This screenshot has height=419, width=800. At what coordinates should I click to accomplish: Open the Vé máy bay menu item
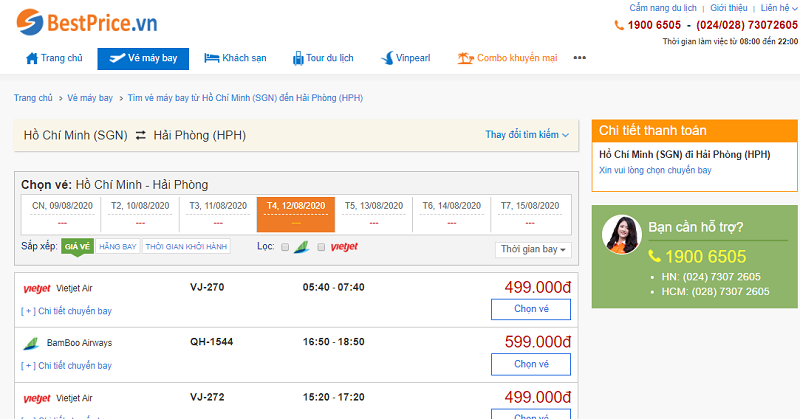(143, 59)
